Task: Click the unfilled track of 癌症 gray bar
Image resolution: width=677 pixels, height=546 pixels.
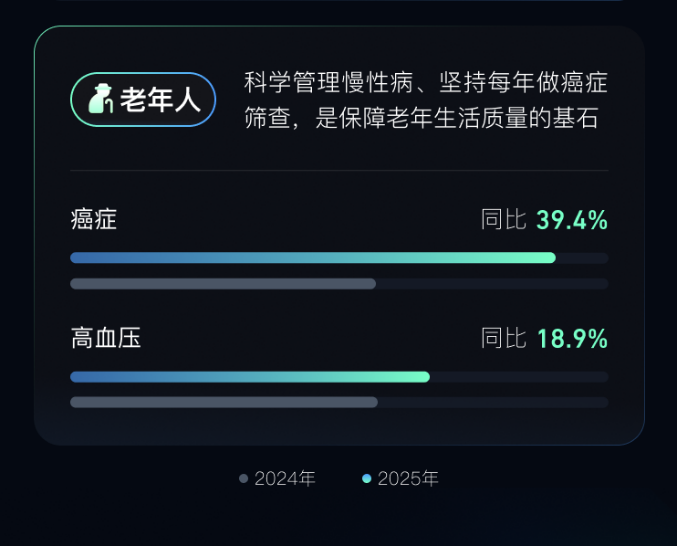Action: point(491,284)
